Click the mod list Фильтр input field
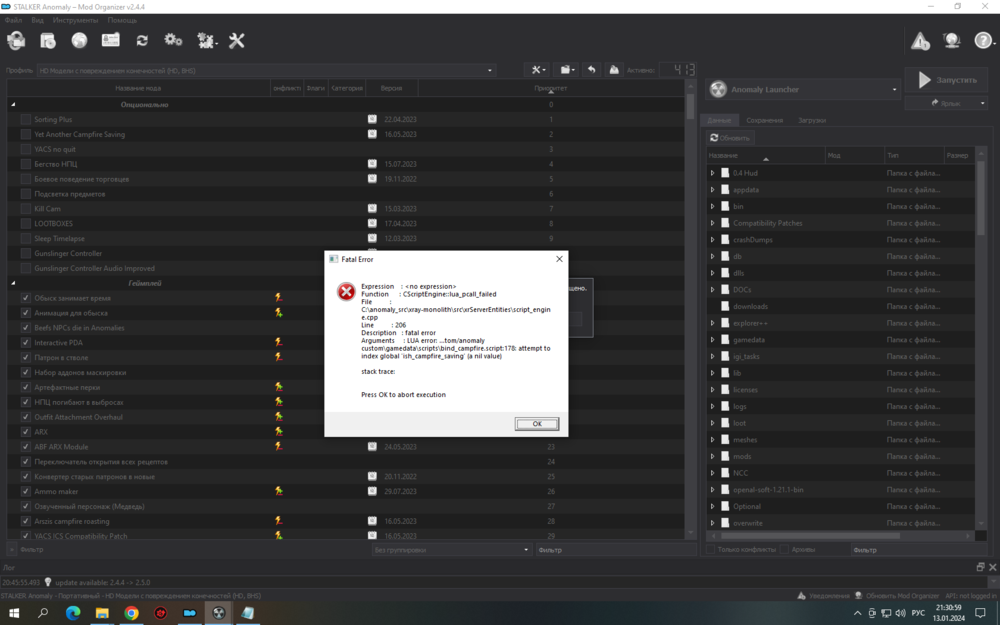Viewport: 1000px width, 625px height. pyautogui.click(x=190, y=549)
